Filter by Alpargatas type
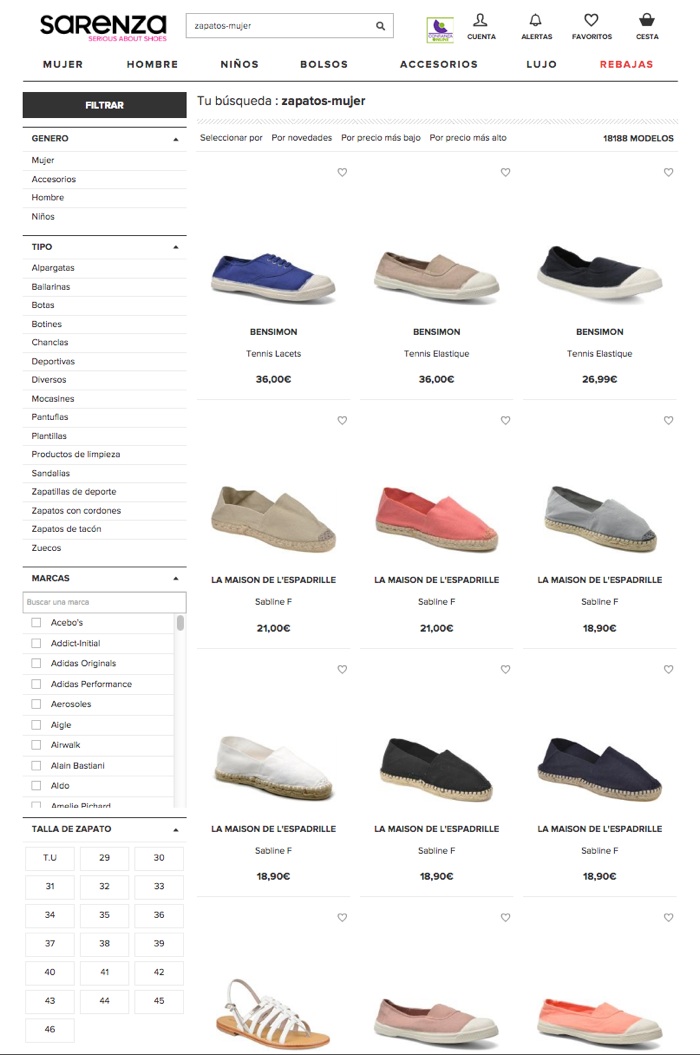Viewport: 700px width, 1055px height. pos(52,268)
